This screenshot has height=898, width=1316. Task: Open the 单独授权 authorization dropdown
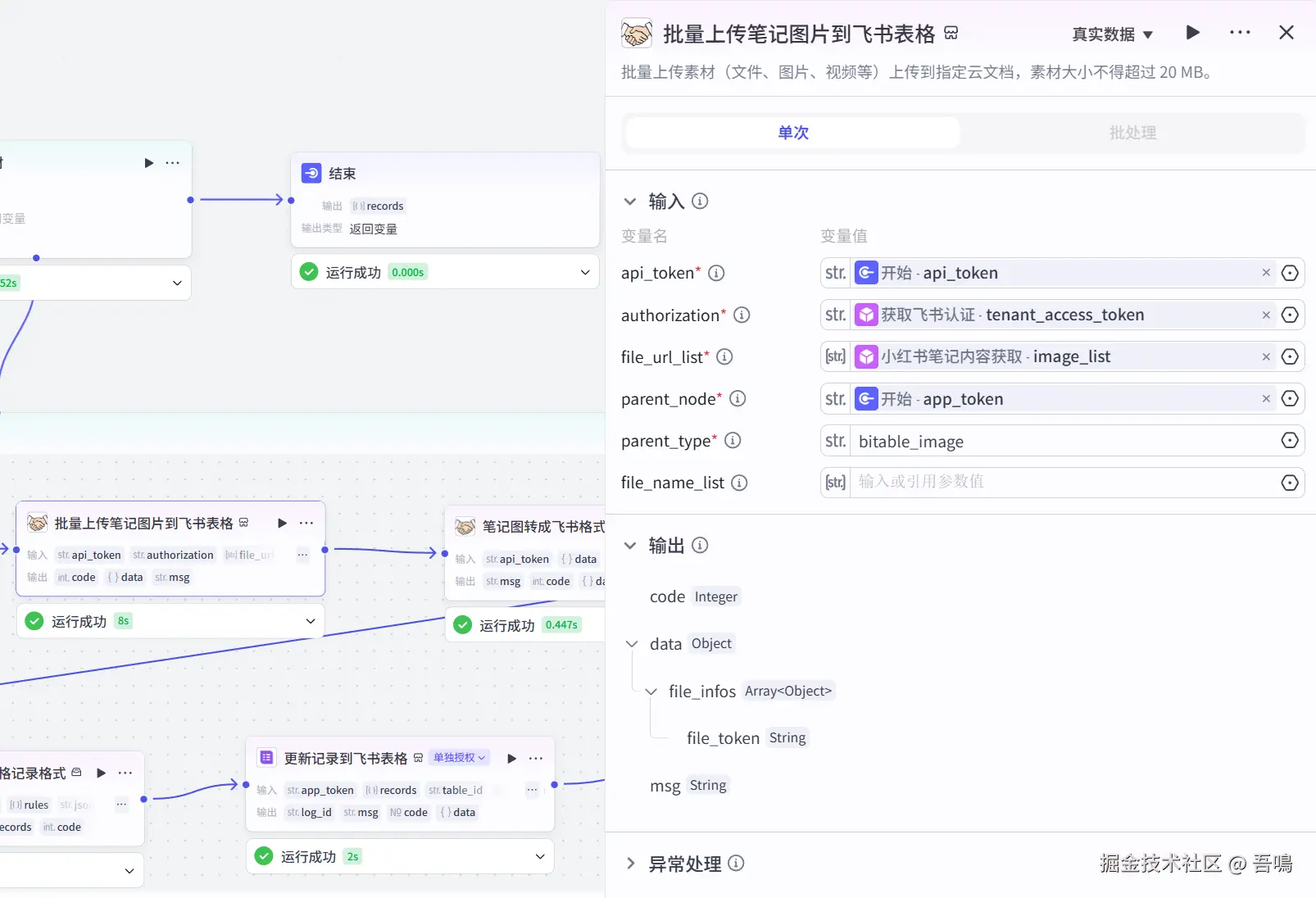click(459, 758)
